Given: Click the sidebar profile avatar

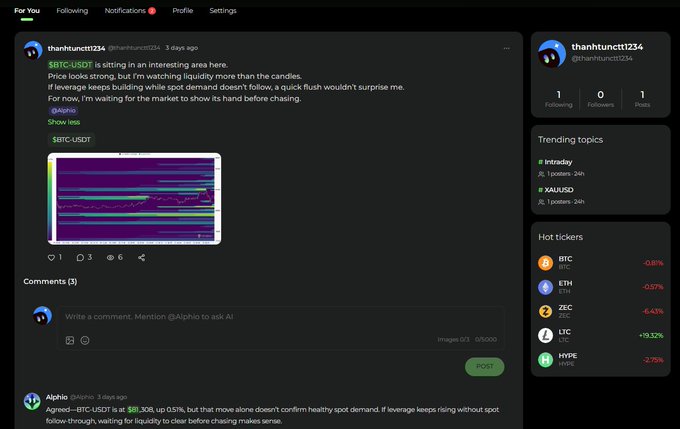Looking at the screenshot, I should tap(552, 54).
